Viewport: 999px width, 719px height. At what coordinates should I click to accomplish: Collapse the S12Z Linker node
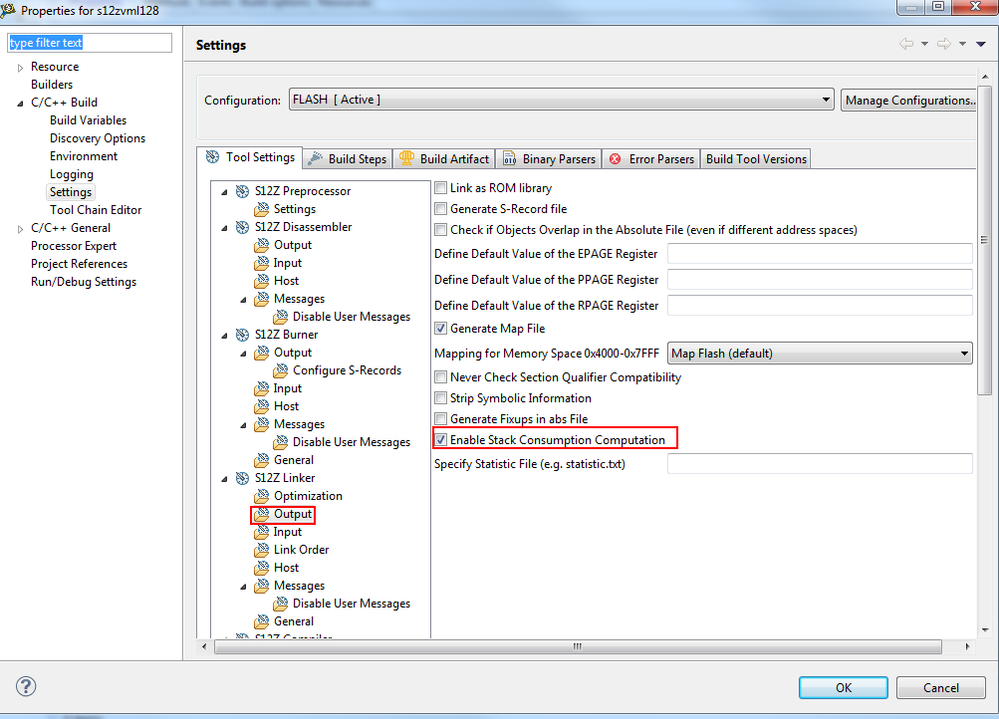coord(224,479)
